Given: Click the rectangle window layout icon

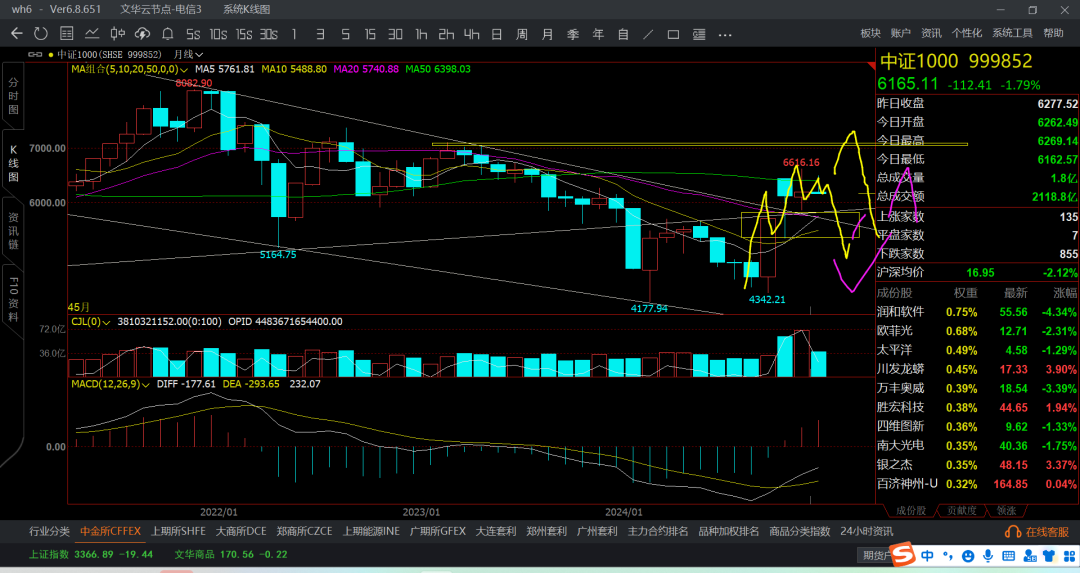Looking at the screenshot, I should point(674,34).
